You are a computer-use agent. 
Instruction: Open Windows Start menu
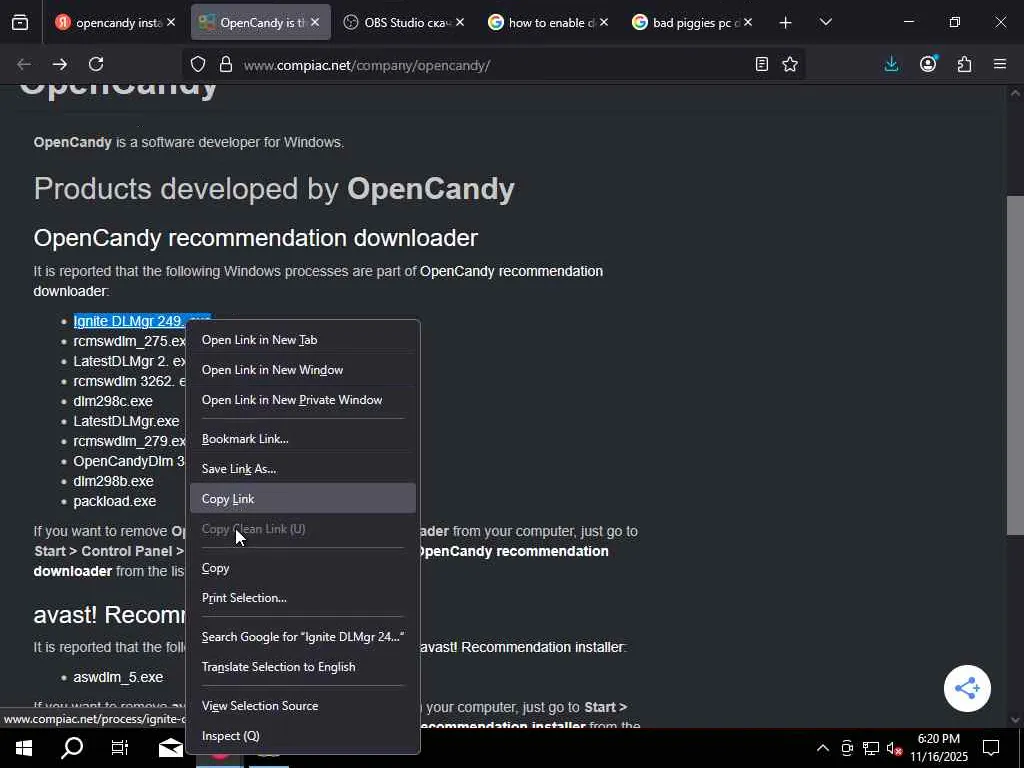(x=24, y=748)
